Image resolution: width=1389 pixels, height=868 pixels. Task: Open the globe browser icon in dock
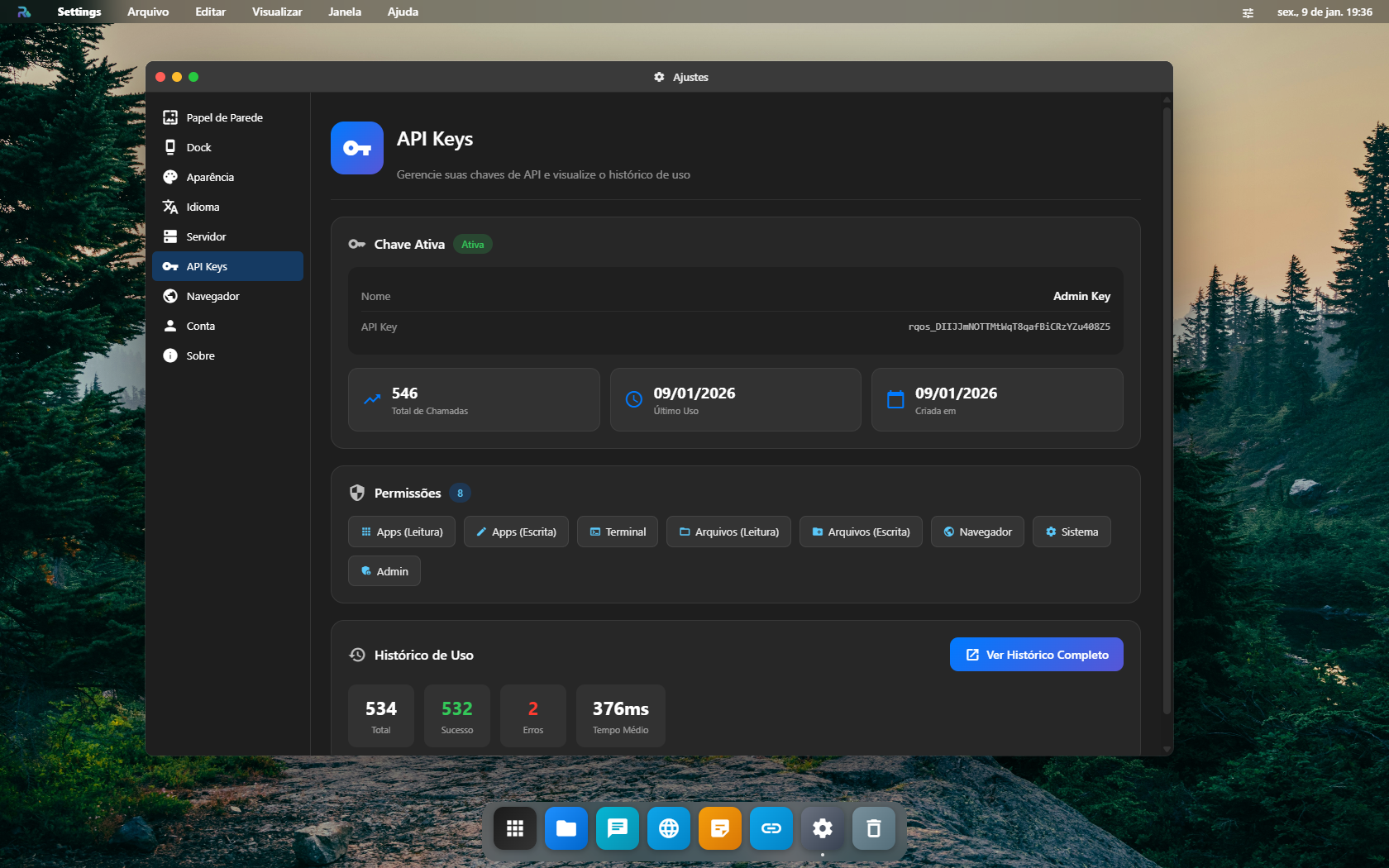point(669,828)
